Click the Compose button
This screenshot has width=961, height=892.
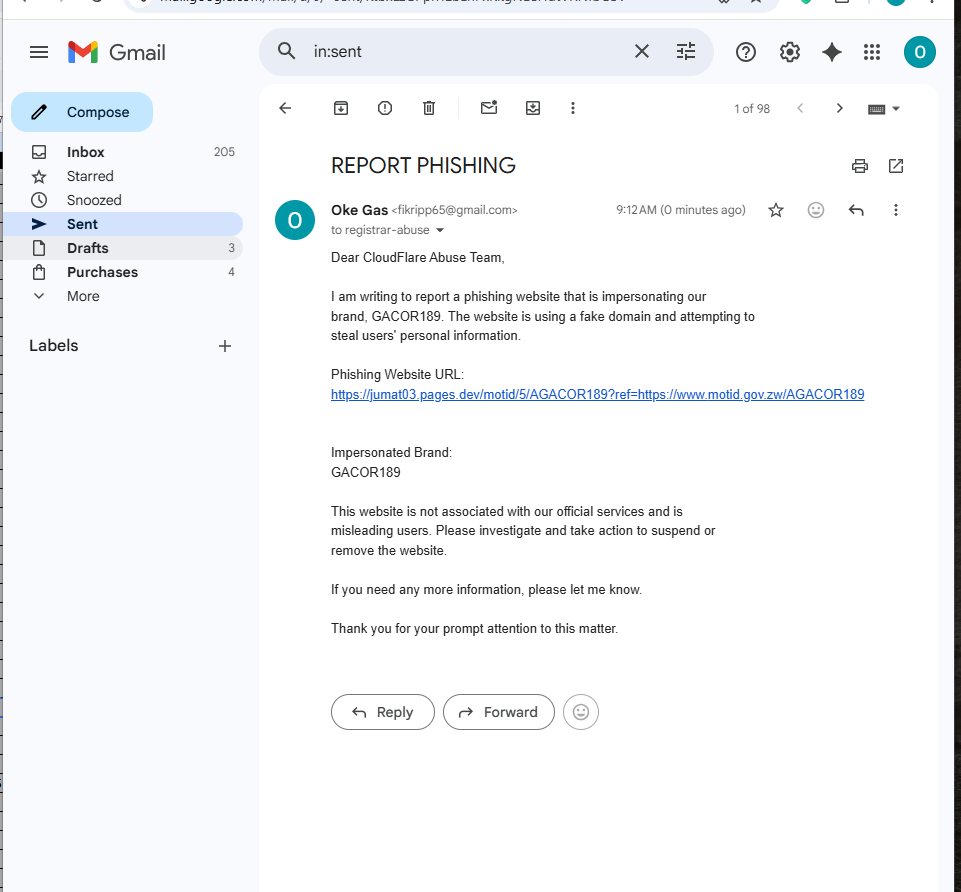82,112
